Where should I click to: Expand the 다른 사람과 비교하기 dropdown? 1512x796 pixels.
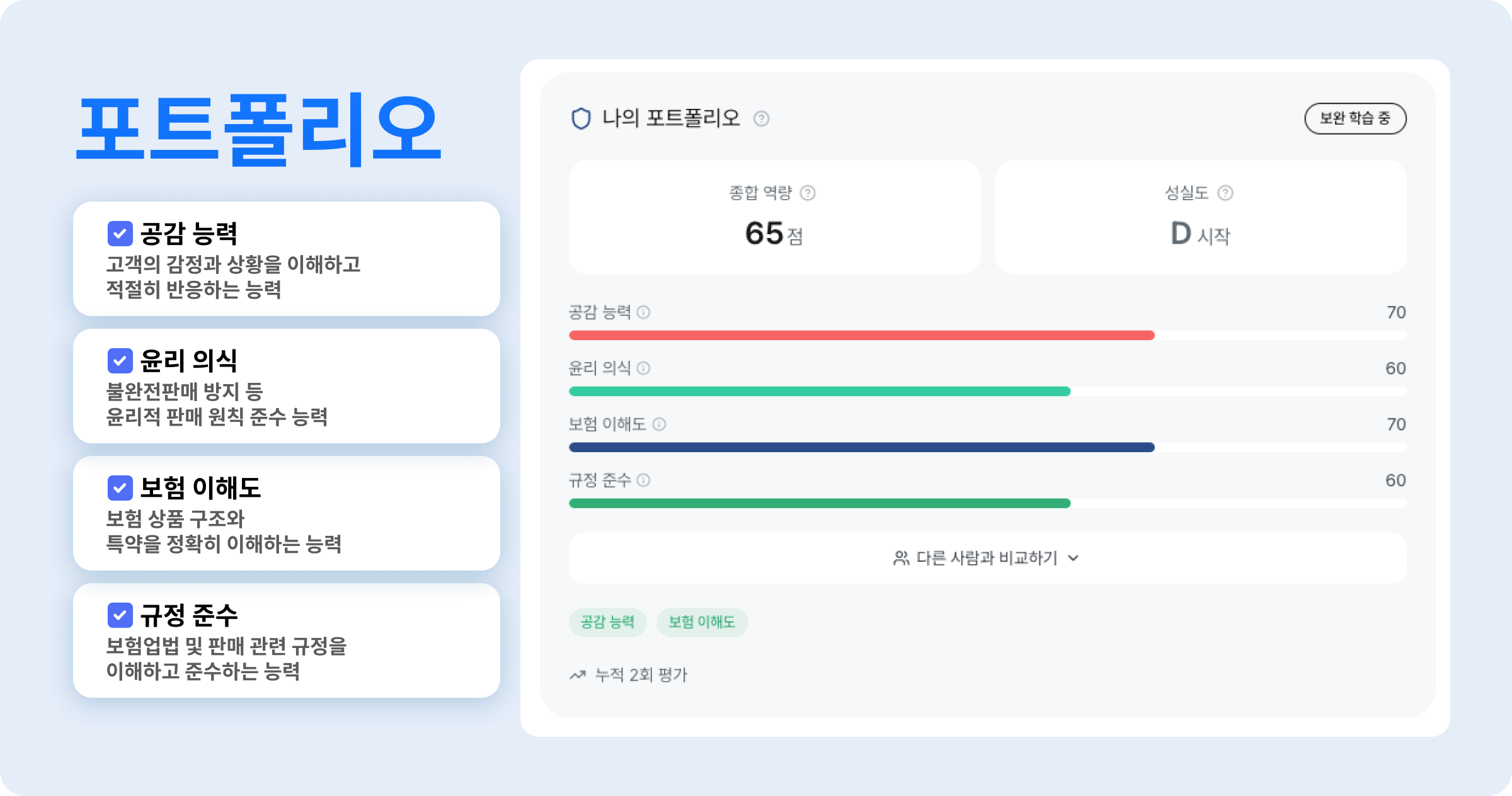click(1074, 558)
